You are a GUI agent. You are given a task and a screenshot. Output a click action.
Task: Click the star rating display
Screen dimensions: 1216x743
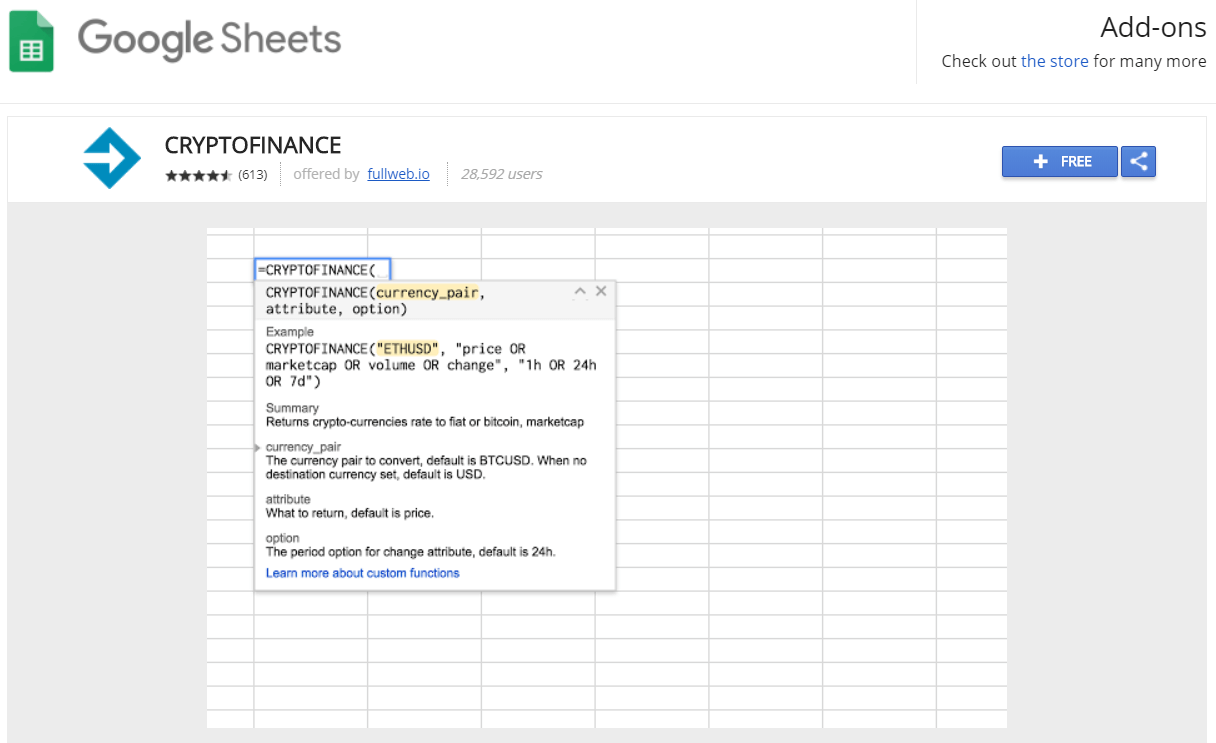pyautogui.click(x=198, y=175)
